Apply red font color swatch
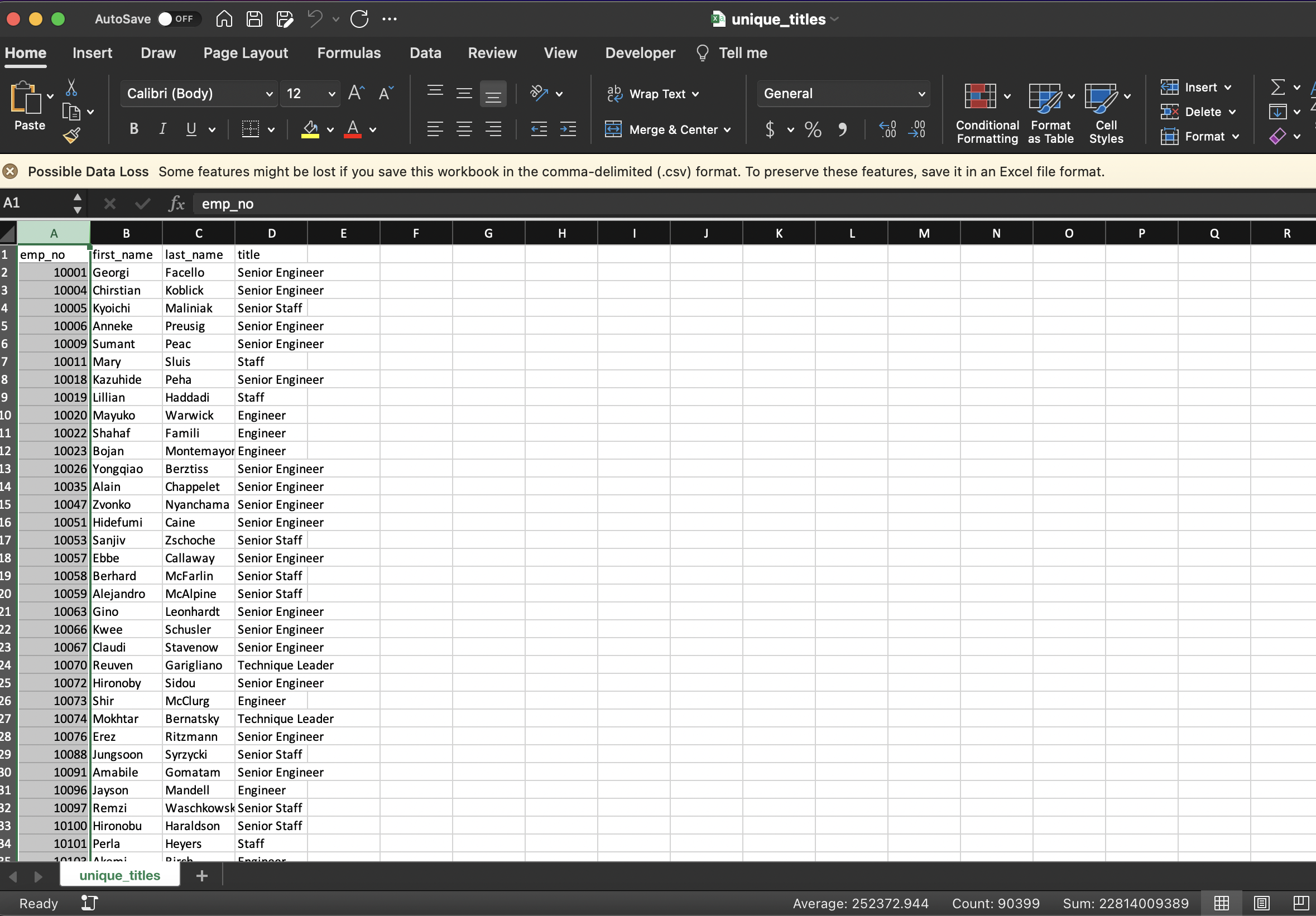This screenshot has width=1316, height=916. 353,129
